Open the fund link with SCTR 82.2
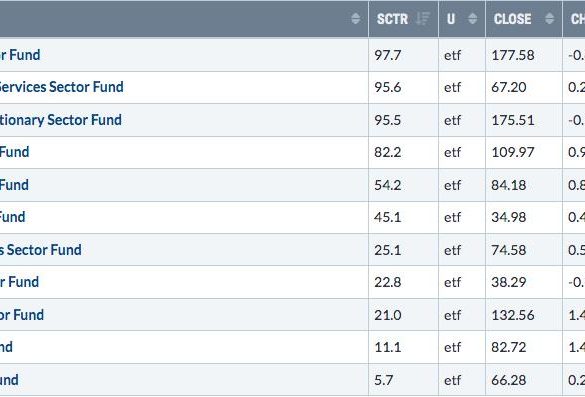 [15, 152]
